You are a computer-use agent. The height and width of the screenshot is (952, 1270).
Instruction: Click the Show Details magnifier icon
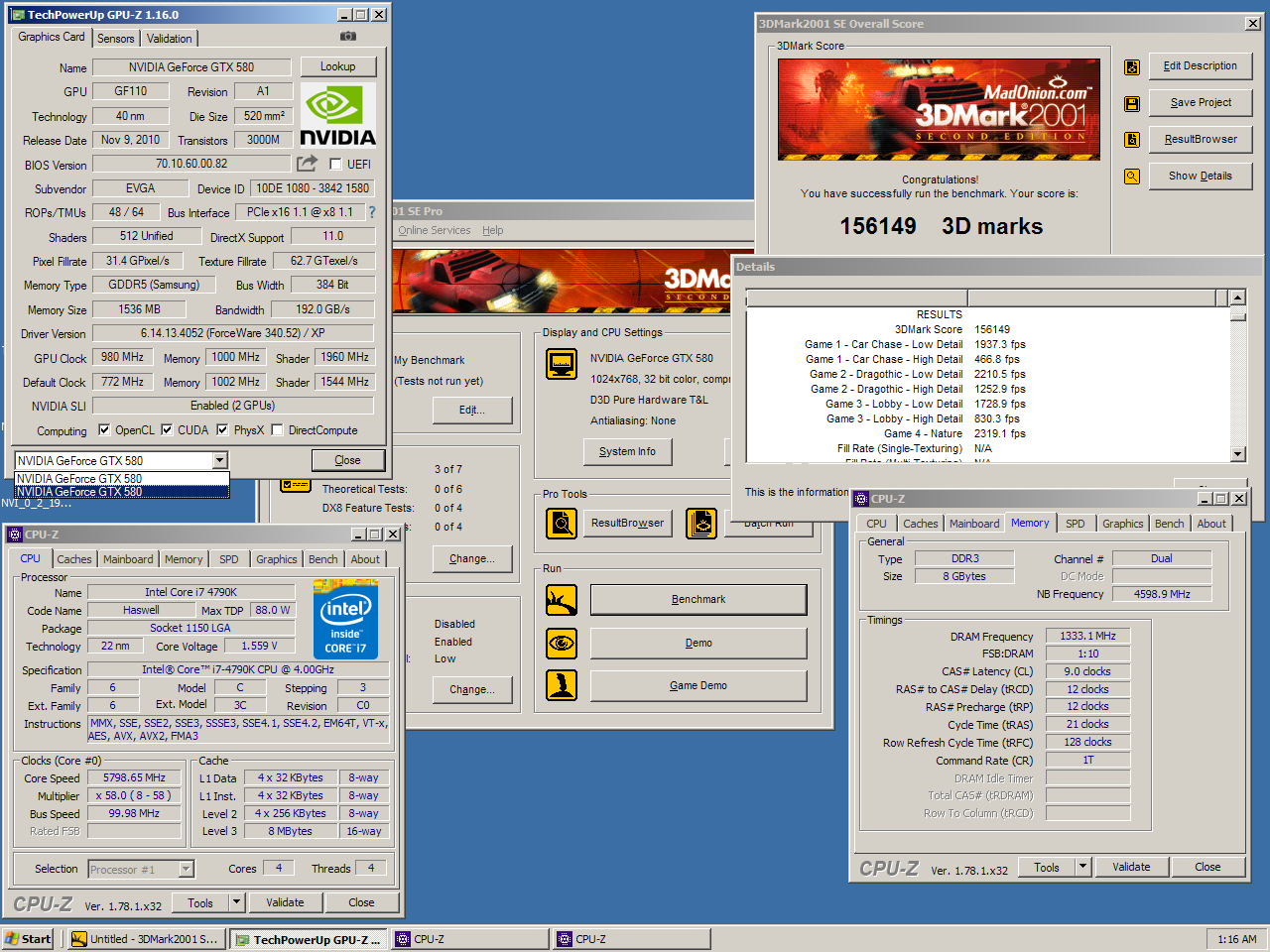[1132, 177]
